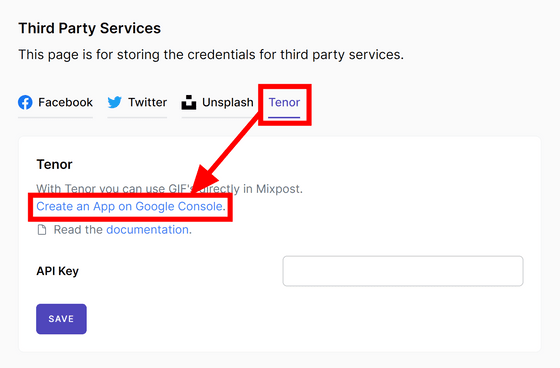Click the Twitter bird icon
The width and height of the screenshot is (560, 368).
(115, 103)
